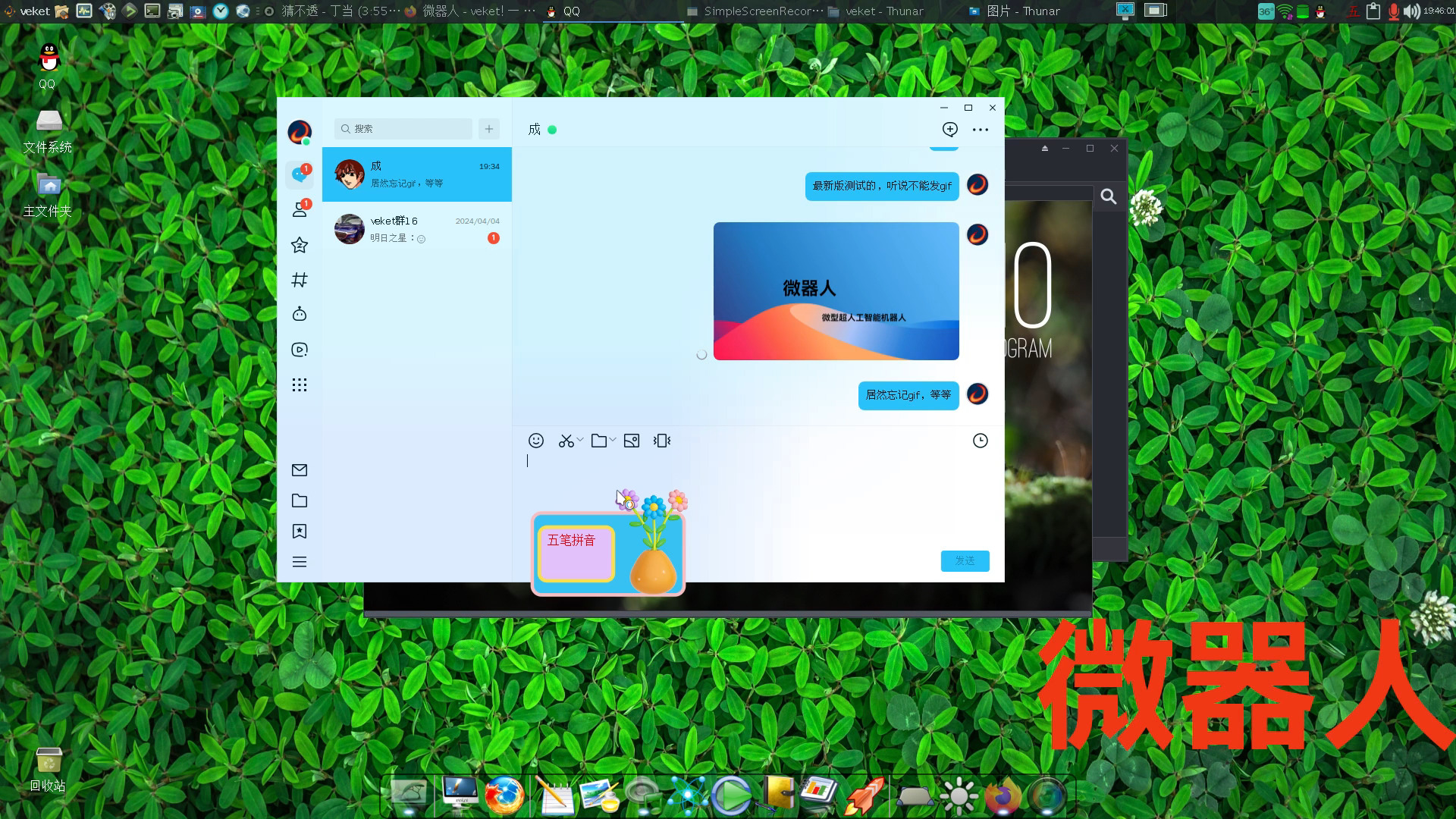Open QQ Zone star icon

pyautogui.click(x=300, y=245)
